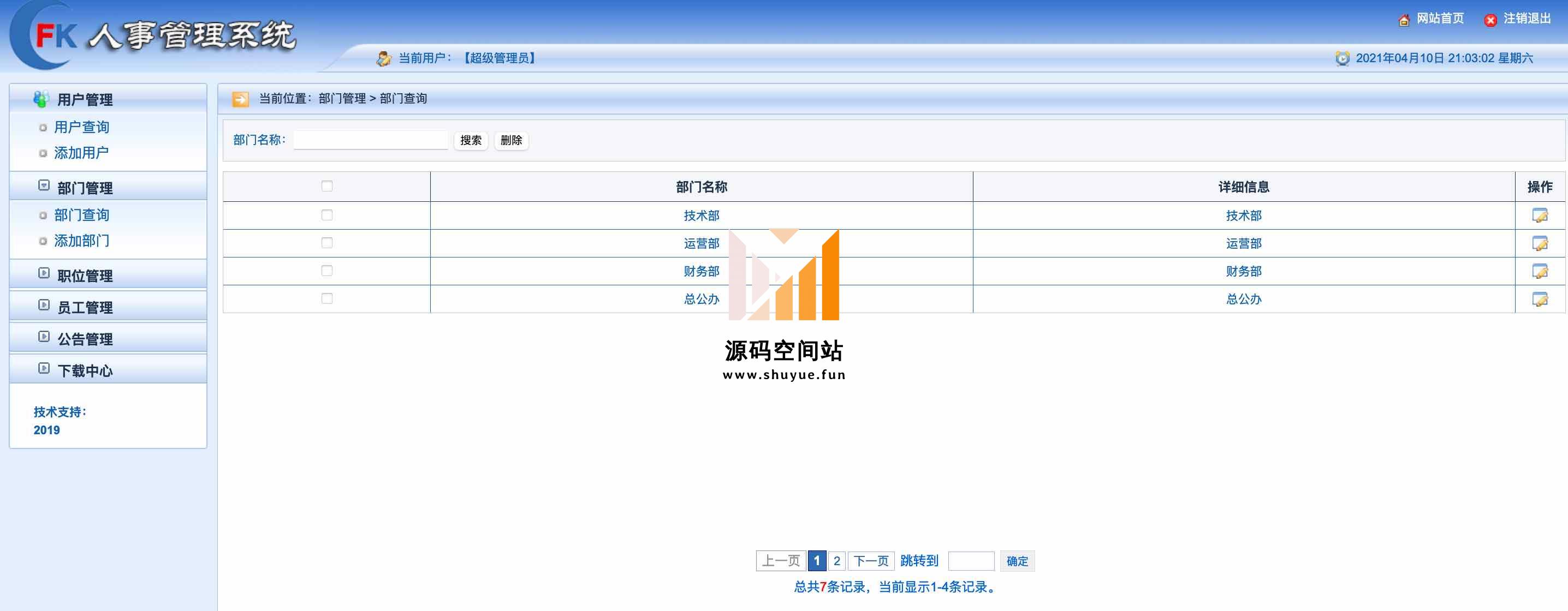Viewport: 1568px width, 611px height.
Task: Click 技术部 in 部门名称 column
Action: click(x=701, y=216)
